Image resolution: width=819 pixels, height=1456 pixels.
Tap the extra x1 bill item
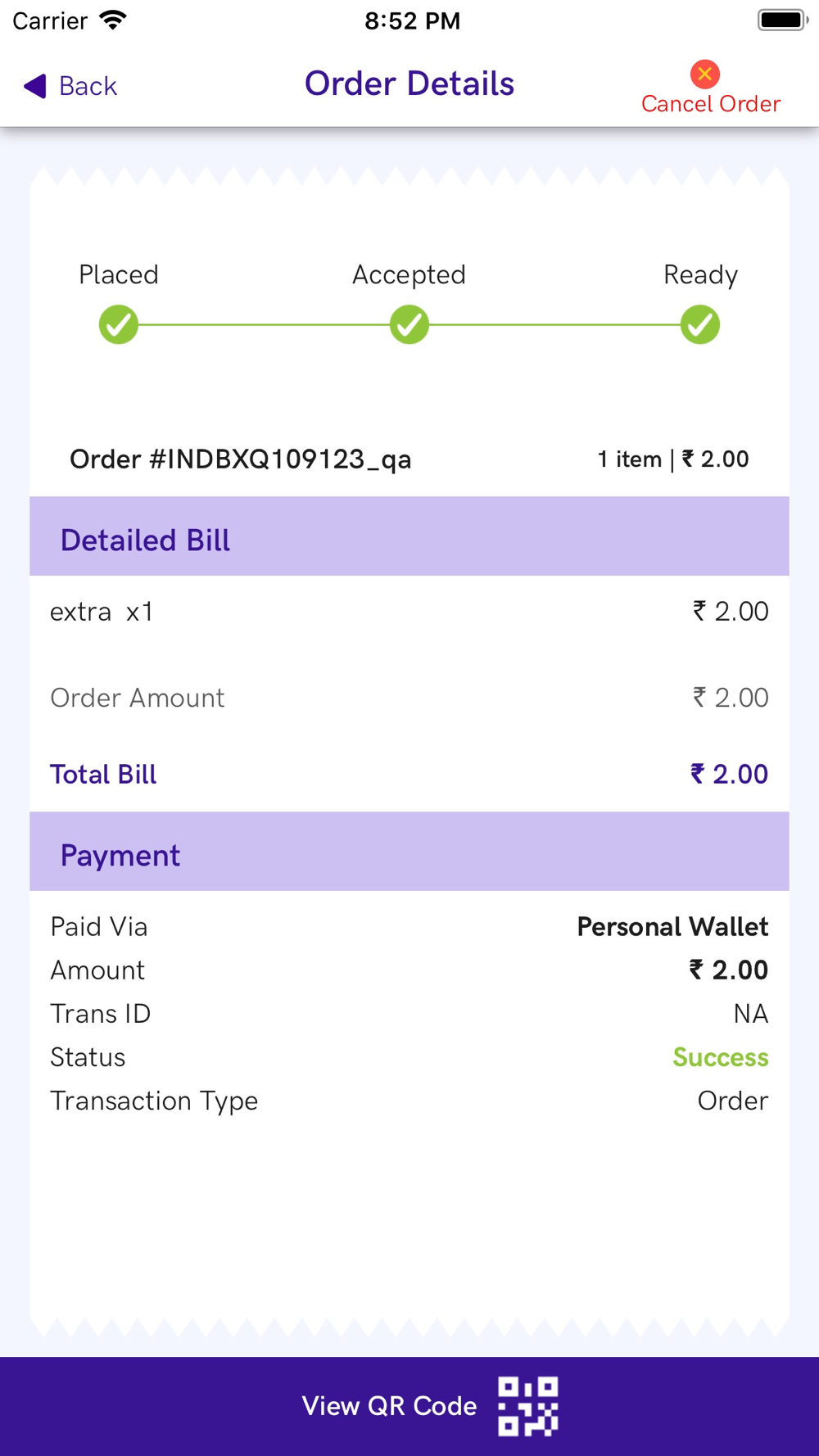click(102, 612)
